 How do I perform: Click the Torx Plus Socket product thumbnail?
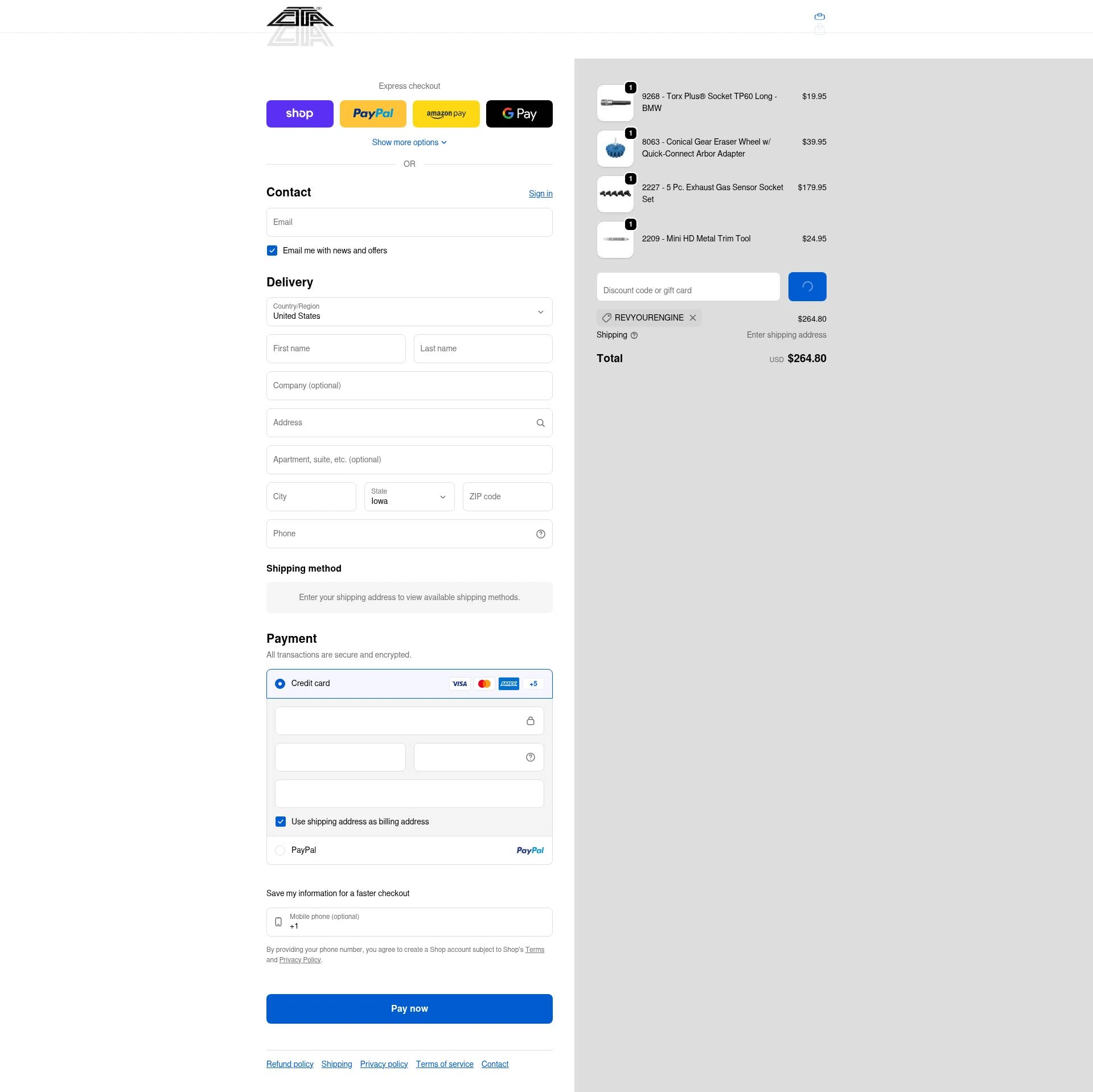point(615,103)
